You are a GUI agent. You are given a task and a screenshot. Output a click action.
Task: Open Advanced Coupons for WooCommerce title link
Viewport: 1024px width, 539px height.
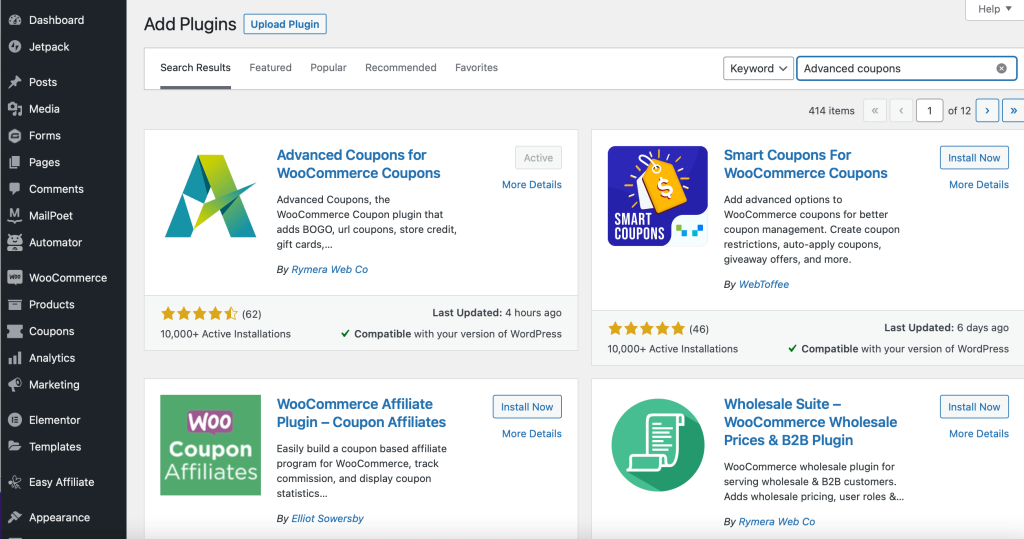pos(359,164)
